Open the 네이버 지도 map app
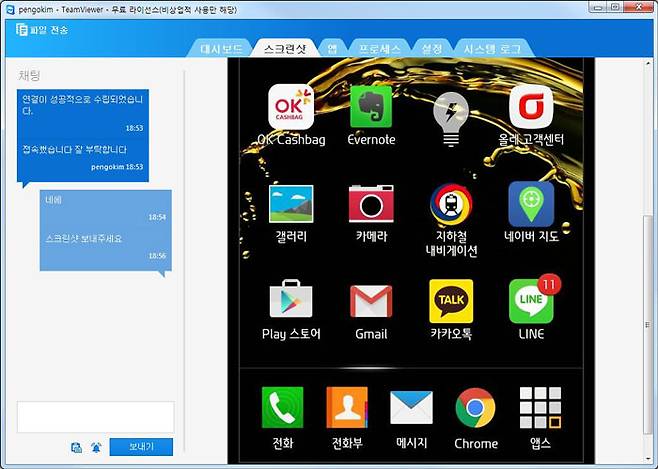 click(x=531, y=204)
